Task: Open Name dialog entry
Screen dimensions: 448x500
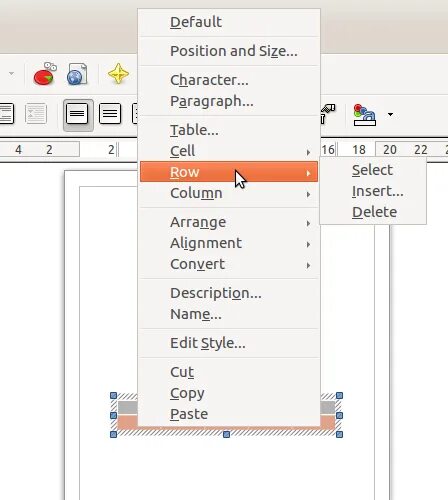Action: point(229,314)
